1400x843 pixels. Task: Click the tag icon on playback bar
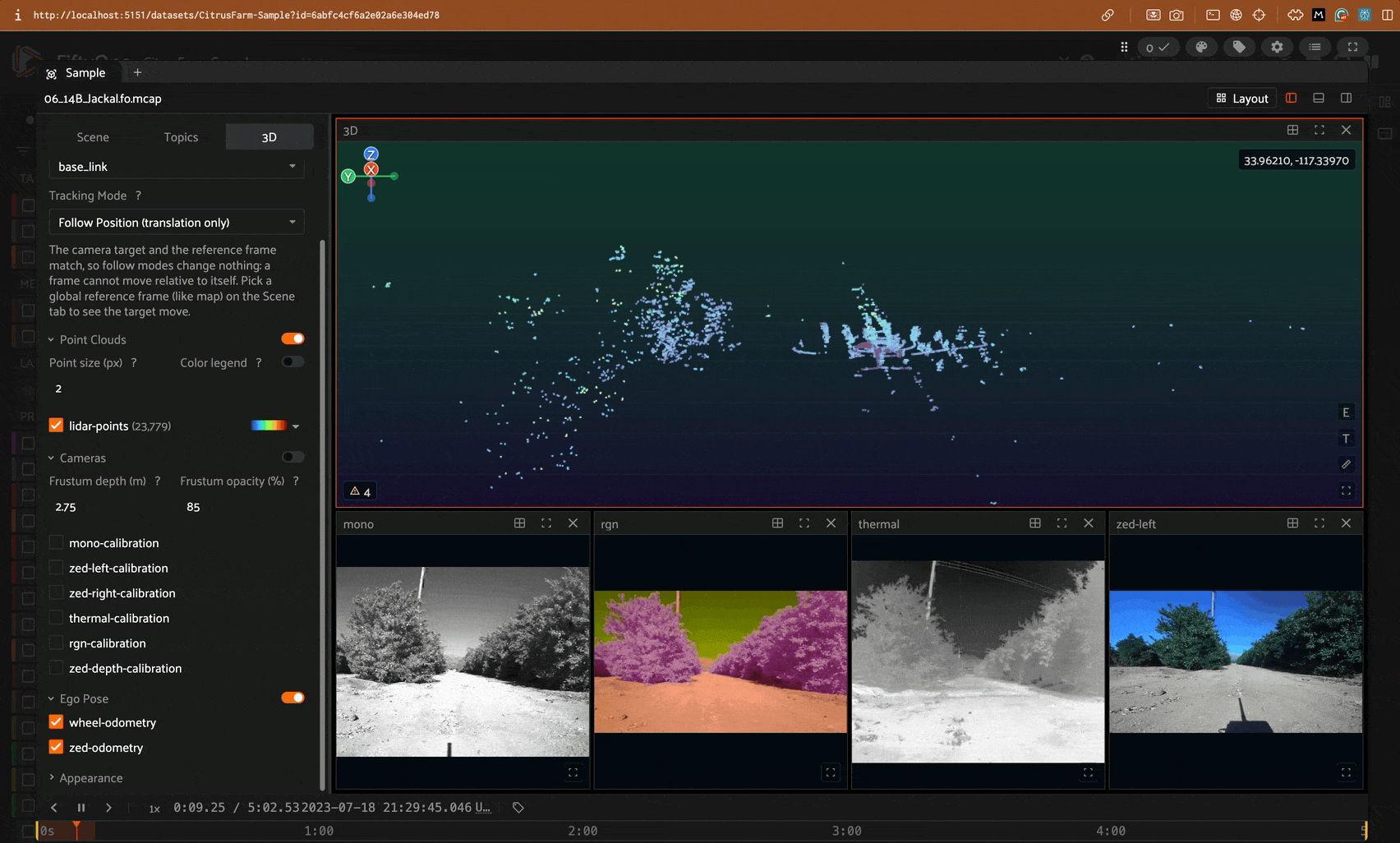tap(518, 808)
